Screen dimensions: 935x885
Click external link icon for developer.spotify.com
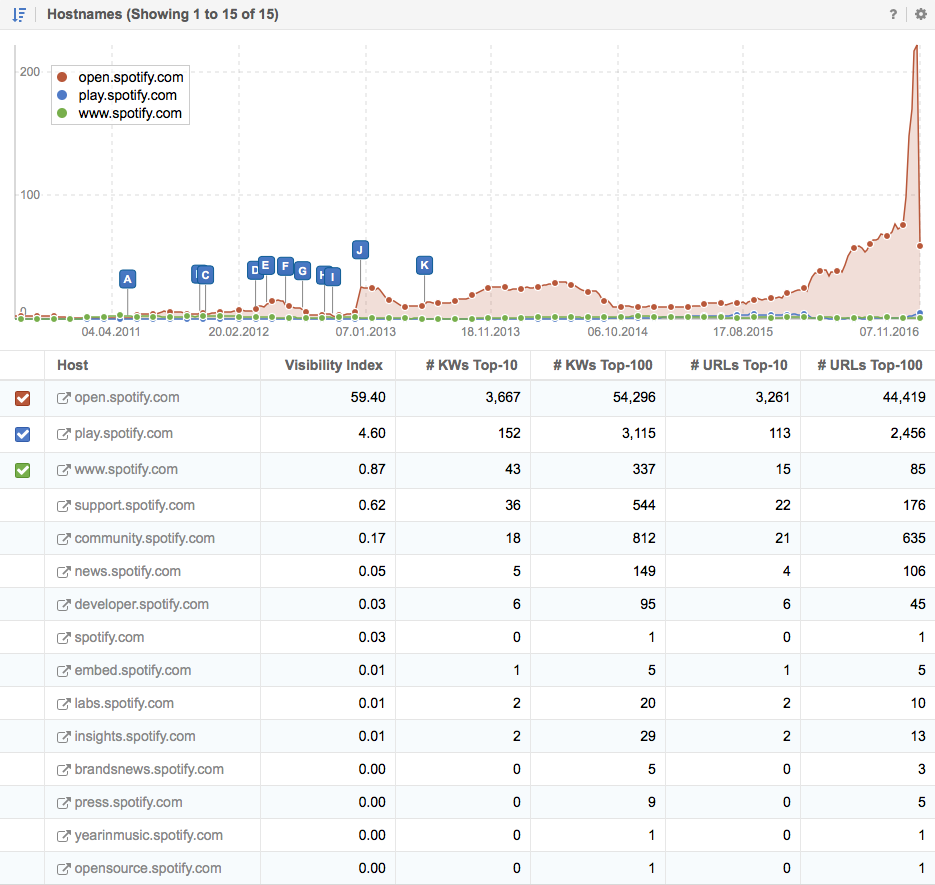(64, 605)
